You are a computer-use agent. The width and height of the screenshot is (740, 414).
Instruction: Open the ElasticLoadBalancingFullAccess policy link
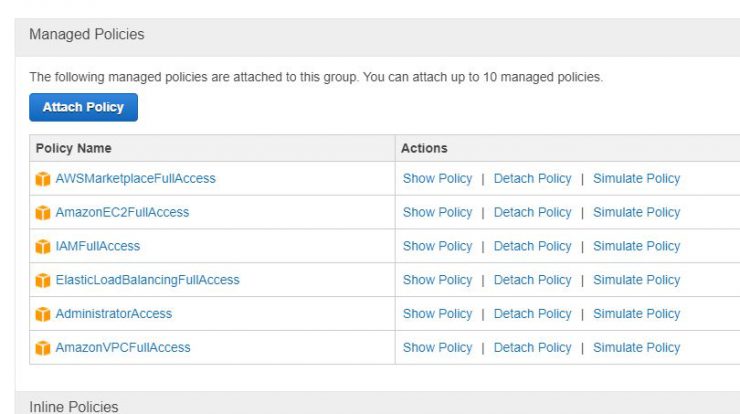(x=148, y=280)
